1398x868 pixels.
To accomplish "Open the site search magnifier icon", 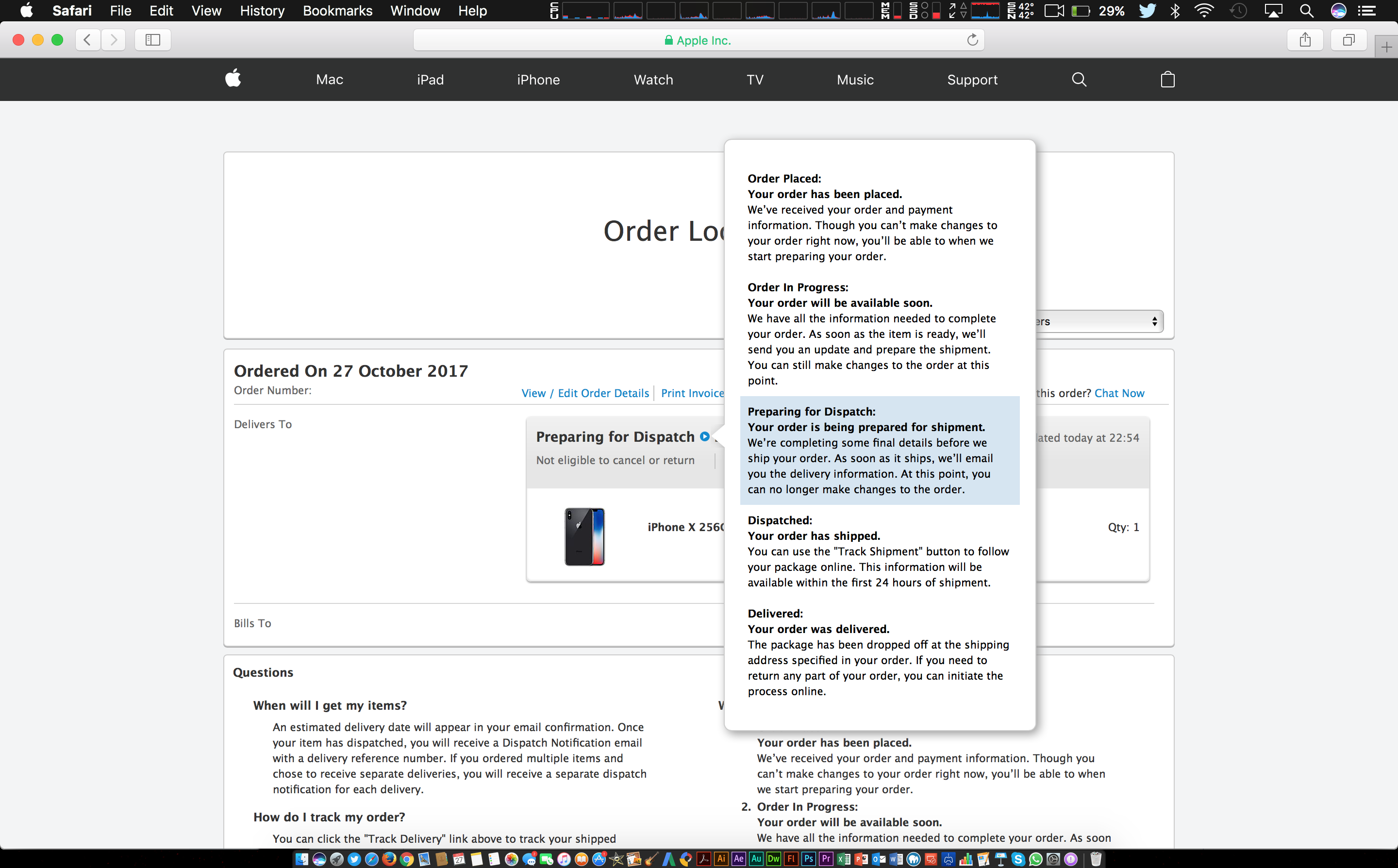I will pos(1079,79).
